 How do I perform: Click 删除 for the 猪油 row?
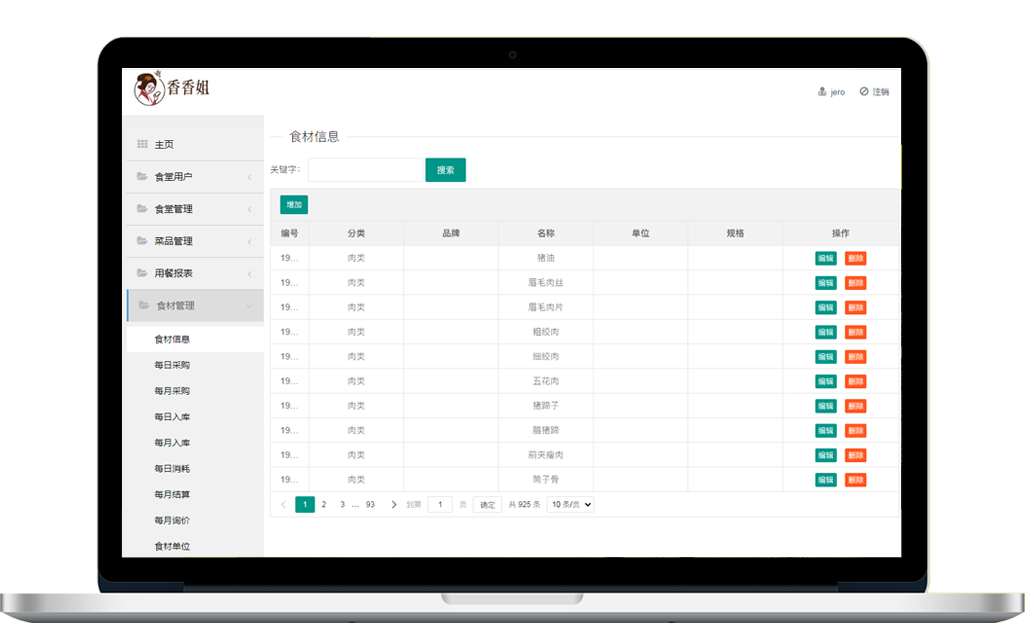tap(856, 258)
